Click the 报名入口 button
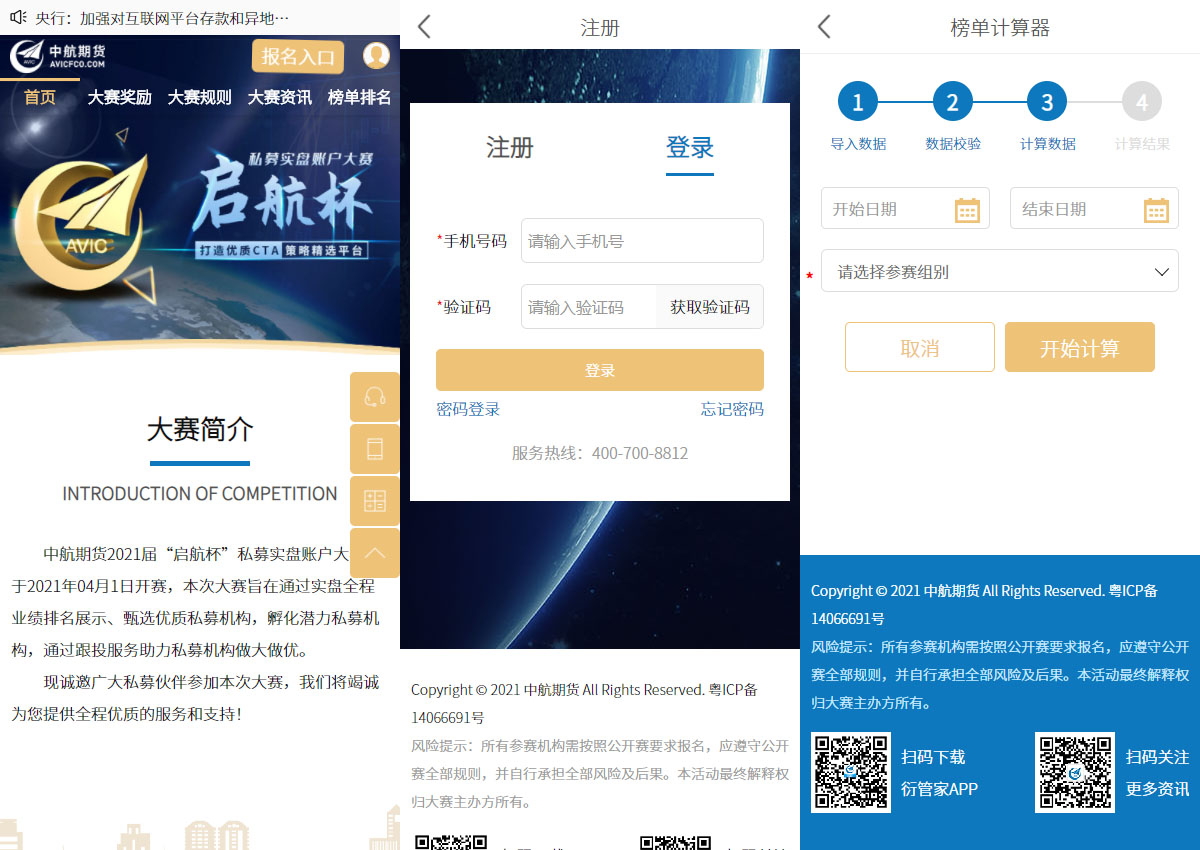Screen dimensions: 1200x850 (x=298, y=57)
